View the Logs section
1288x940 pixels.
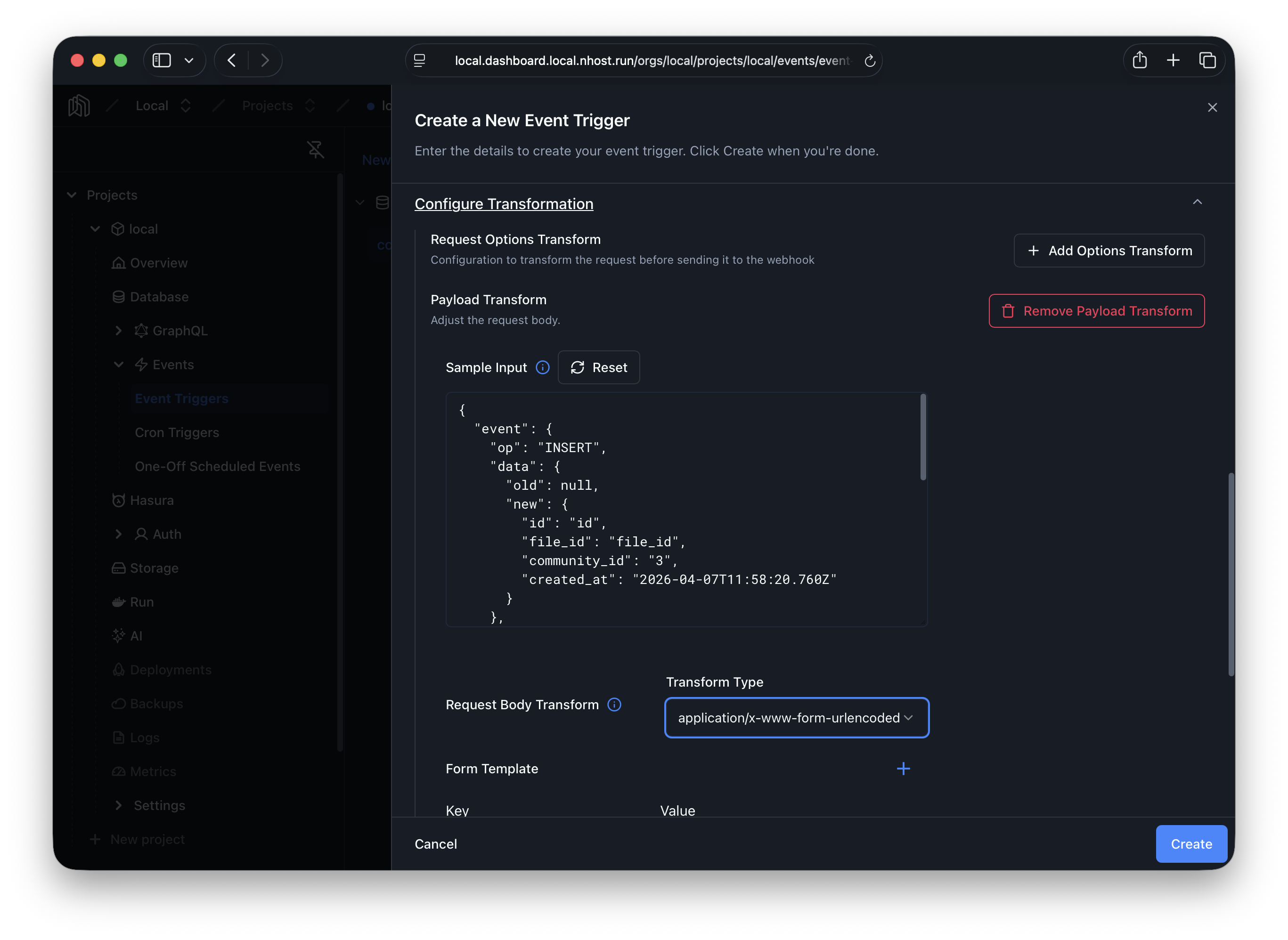click(x=144, y=737)
